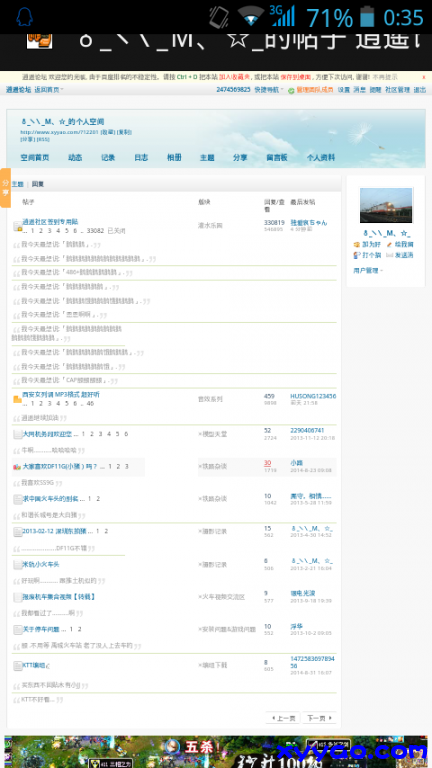Tap the screen rotation status icon
Viewport: 432px width, 768px height.
click(x=219, y=17)
